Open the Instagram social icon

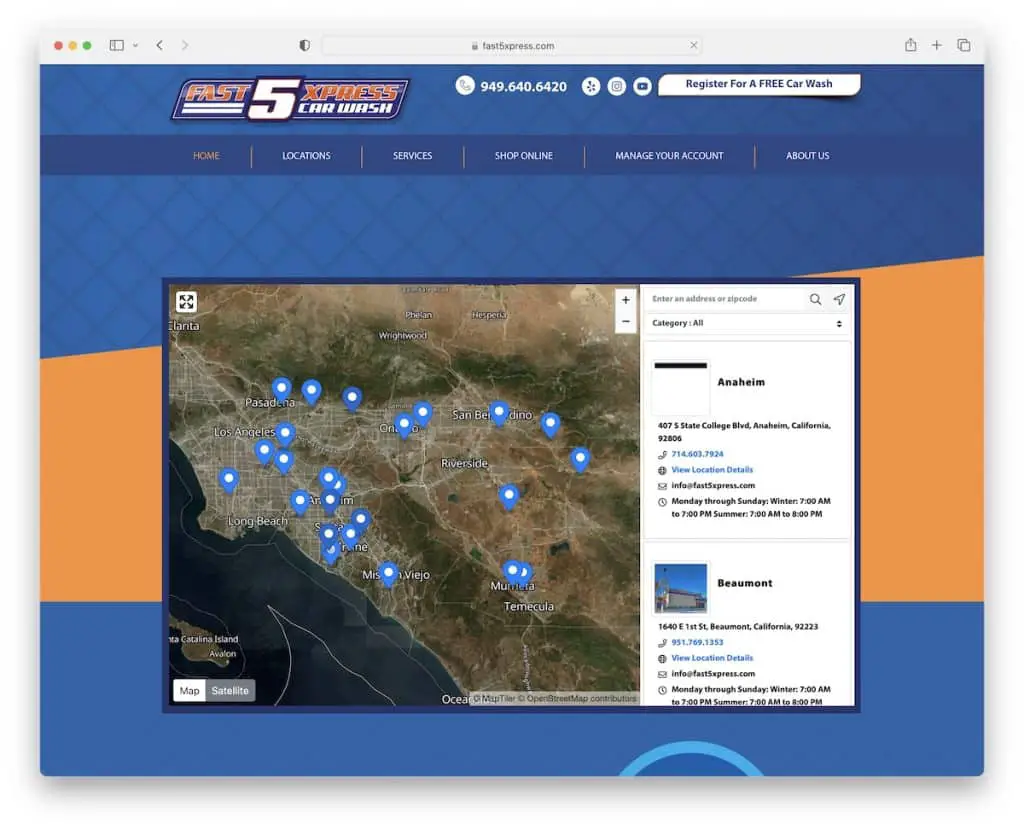pos(616,86)
